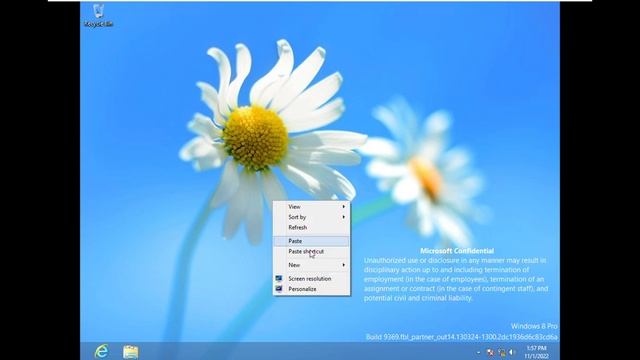Expand the New submenu

[x=311, y=265]
